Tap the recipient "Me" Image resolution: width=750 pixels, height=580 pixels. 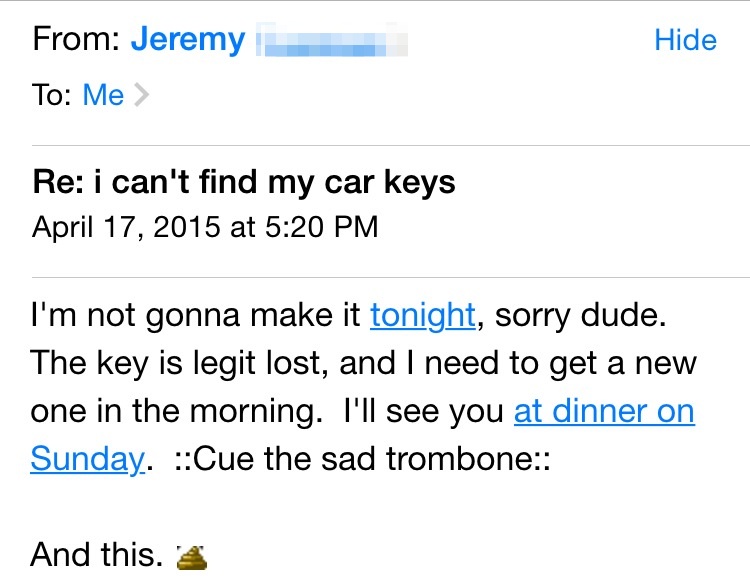pyautogui.click(x=103, y=96)
